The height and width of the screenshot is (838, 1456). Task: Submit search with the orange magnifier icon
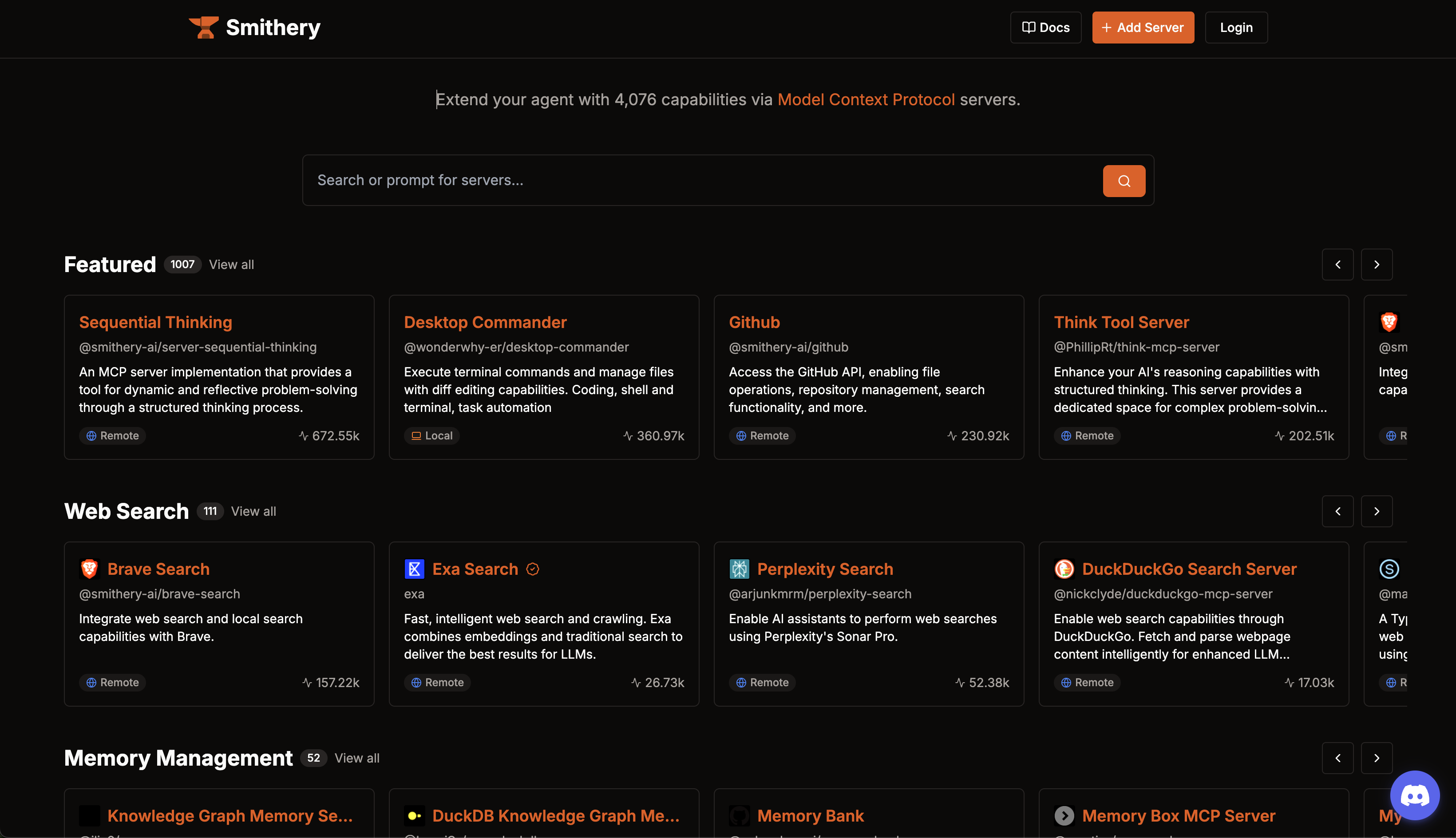[1124, 181]
